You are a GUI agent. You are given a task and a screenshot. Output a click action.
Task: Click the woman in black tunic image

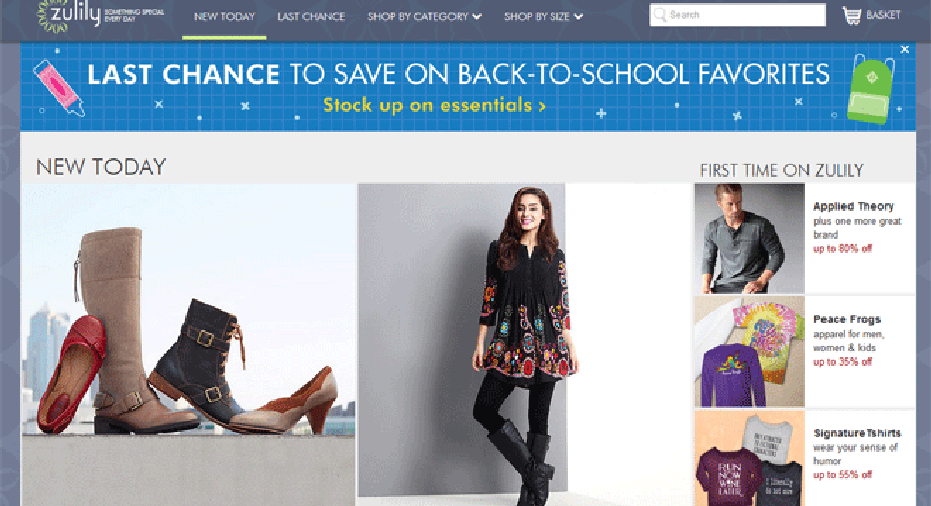click(461, 344)
